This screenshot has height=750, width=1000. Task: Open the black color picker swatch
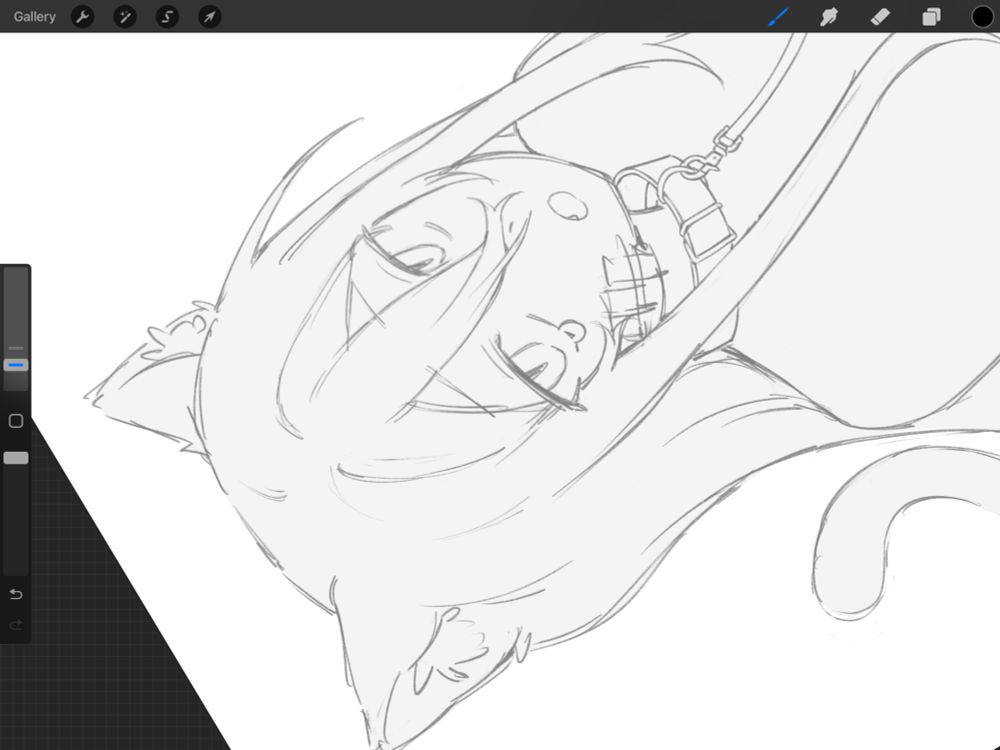[982, 17]
